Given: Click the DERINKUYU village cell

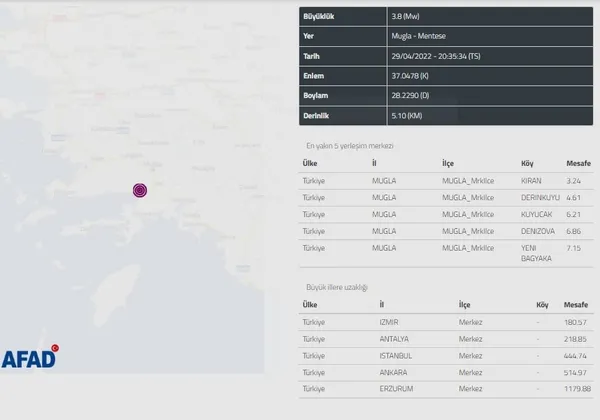Looking at the screenshot, I should pos(540,198).
